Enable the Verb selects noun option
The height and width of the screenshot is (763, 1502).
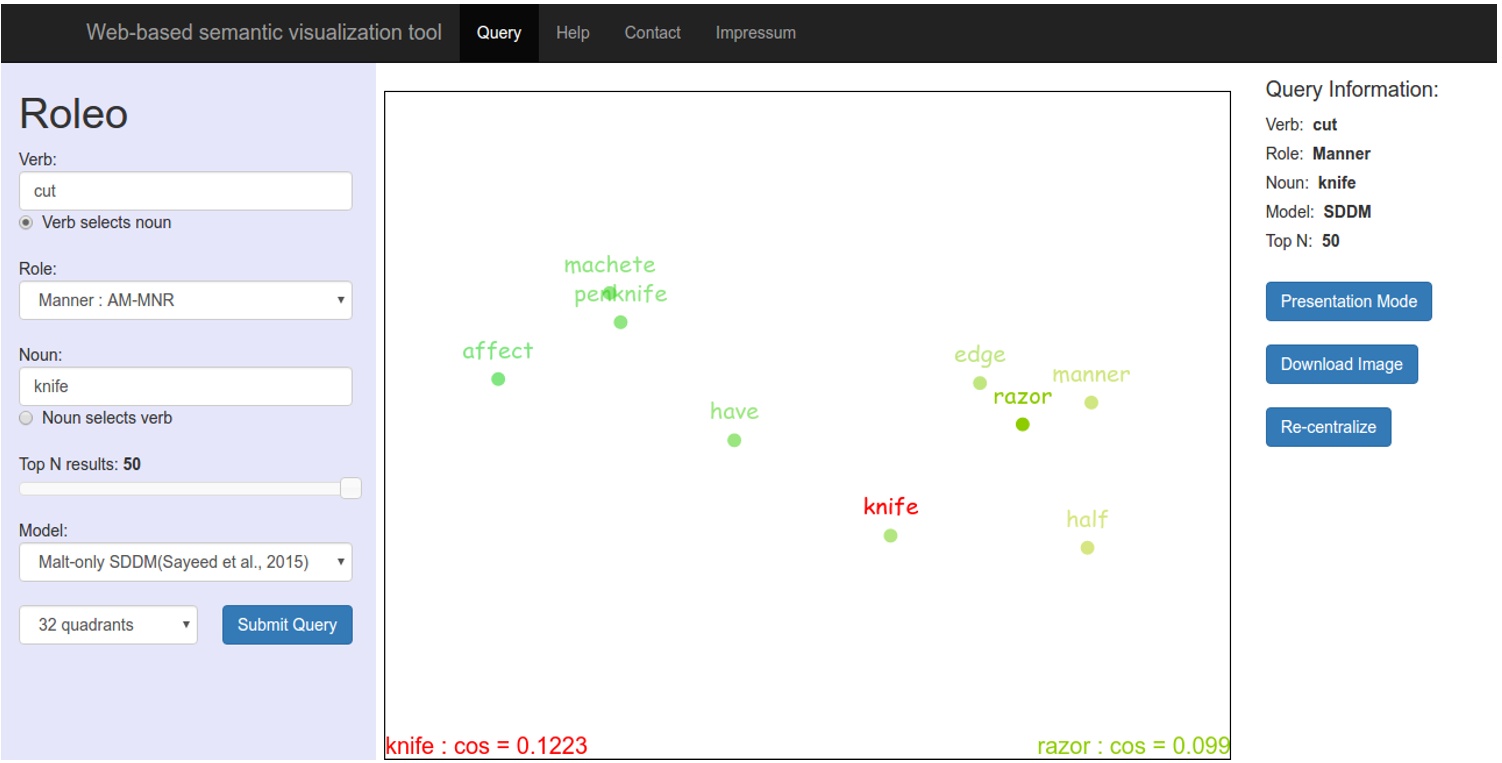click(26, 222)
